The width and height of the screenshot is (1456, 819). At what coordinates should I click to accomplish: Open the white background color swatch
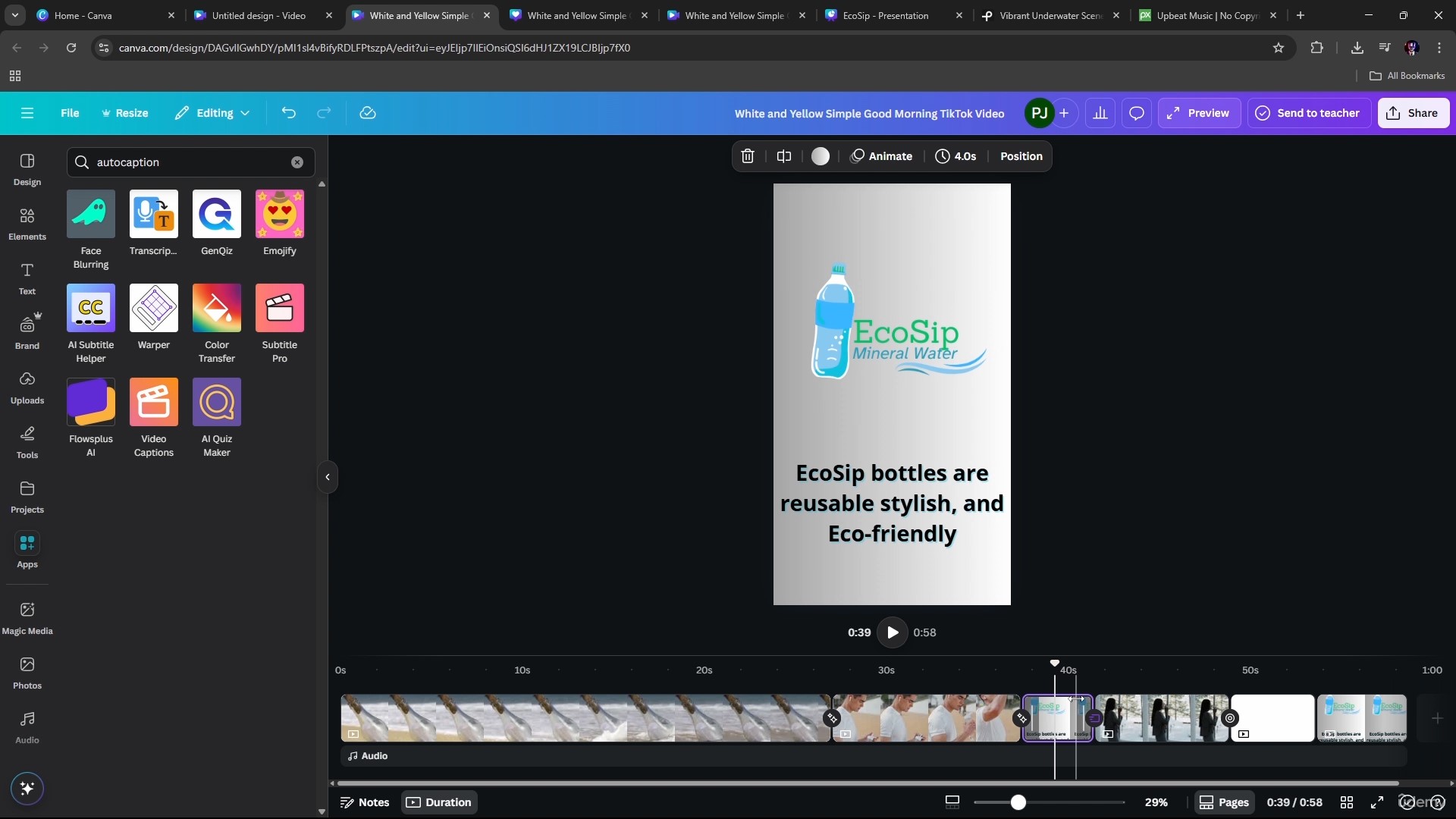(x=821, y=156)
